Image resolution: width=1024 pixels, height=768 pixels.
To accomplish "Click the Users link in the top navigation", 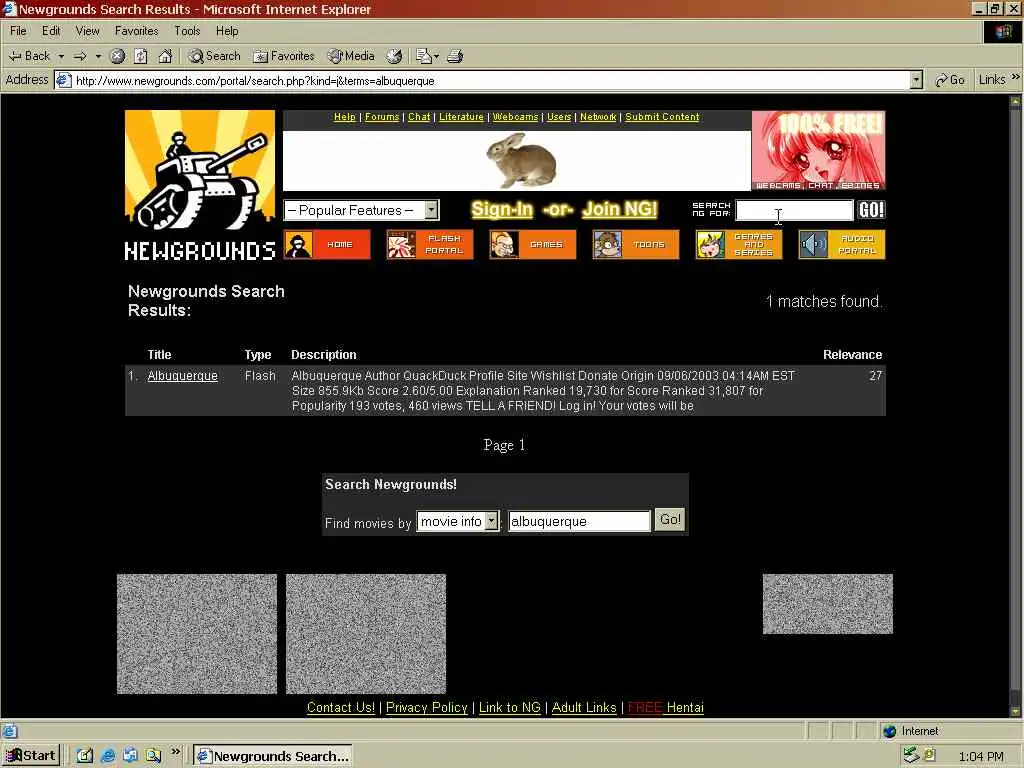I will (x=559, y=117).
